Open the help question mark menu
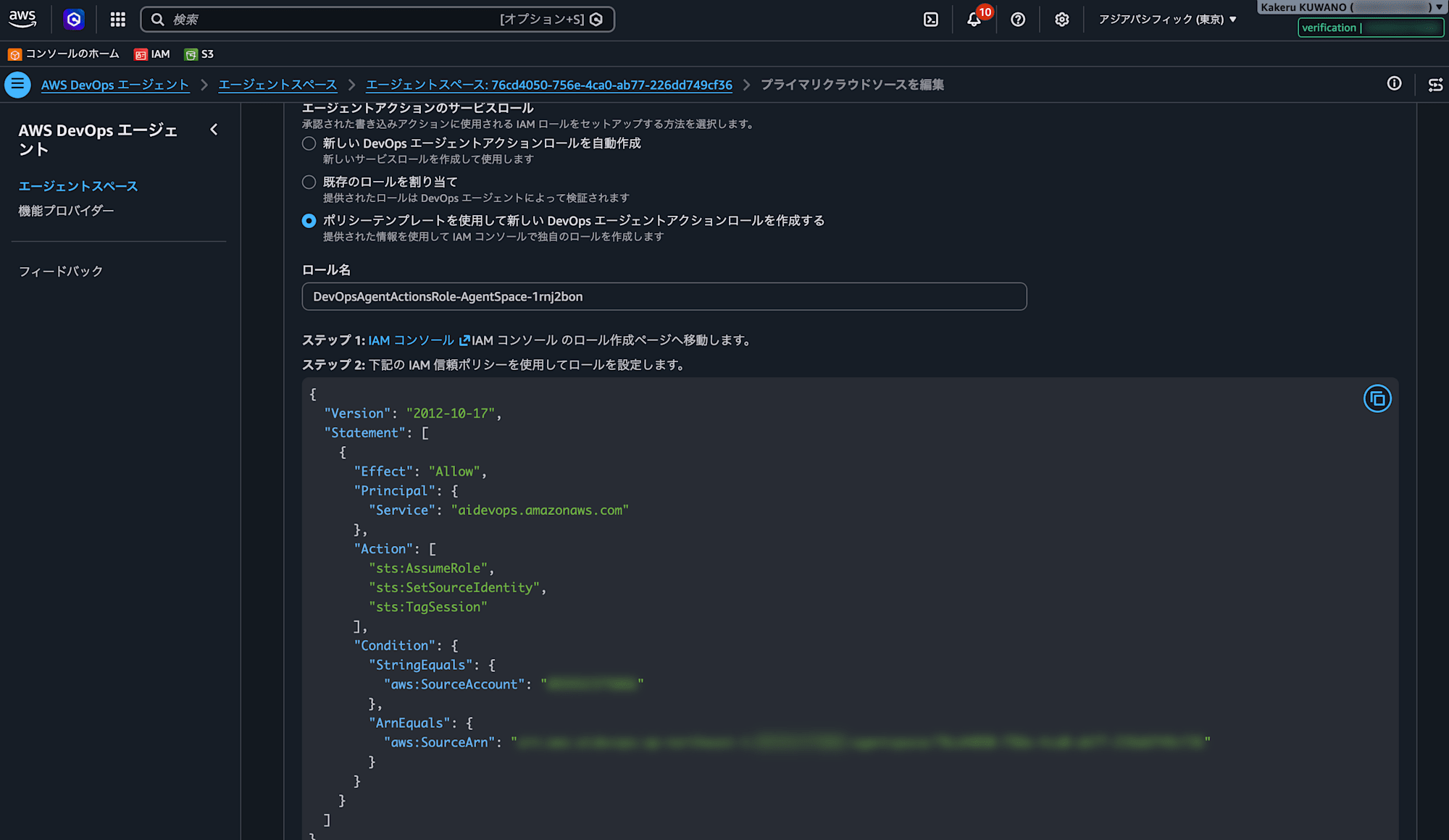Image resolution: width=1449 pixels, height=840 pixels. 1018,20
